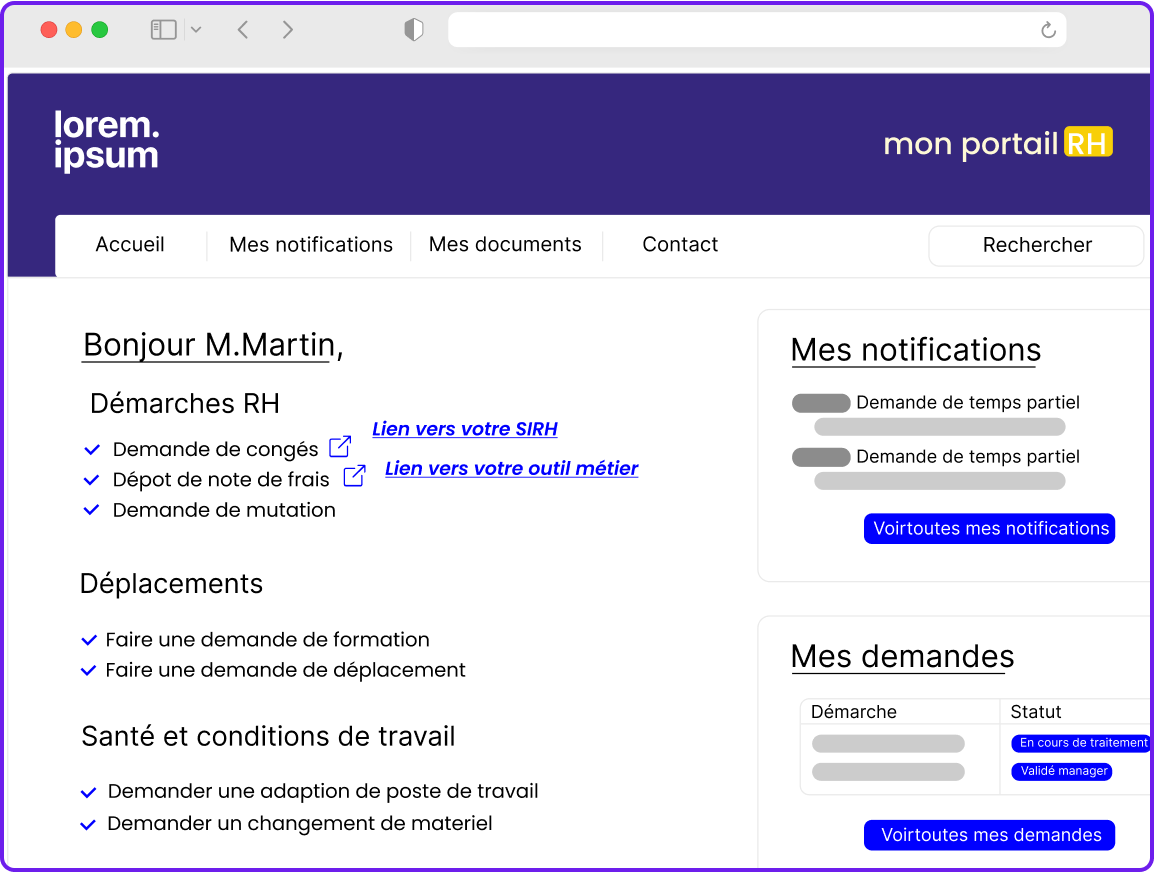Open the Lien vers votre outil métier link
Screen dimensions: 1154x872
[x=511, y=468]
